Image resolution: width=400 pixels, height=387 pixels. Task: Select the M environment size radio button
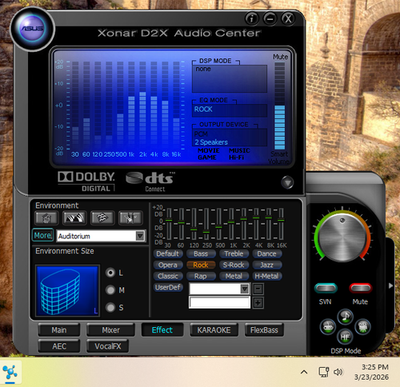pos(110,290)
